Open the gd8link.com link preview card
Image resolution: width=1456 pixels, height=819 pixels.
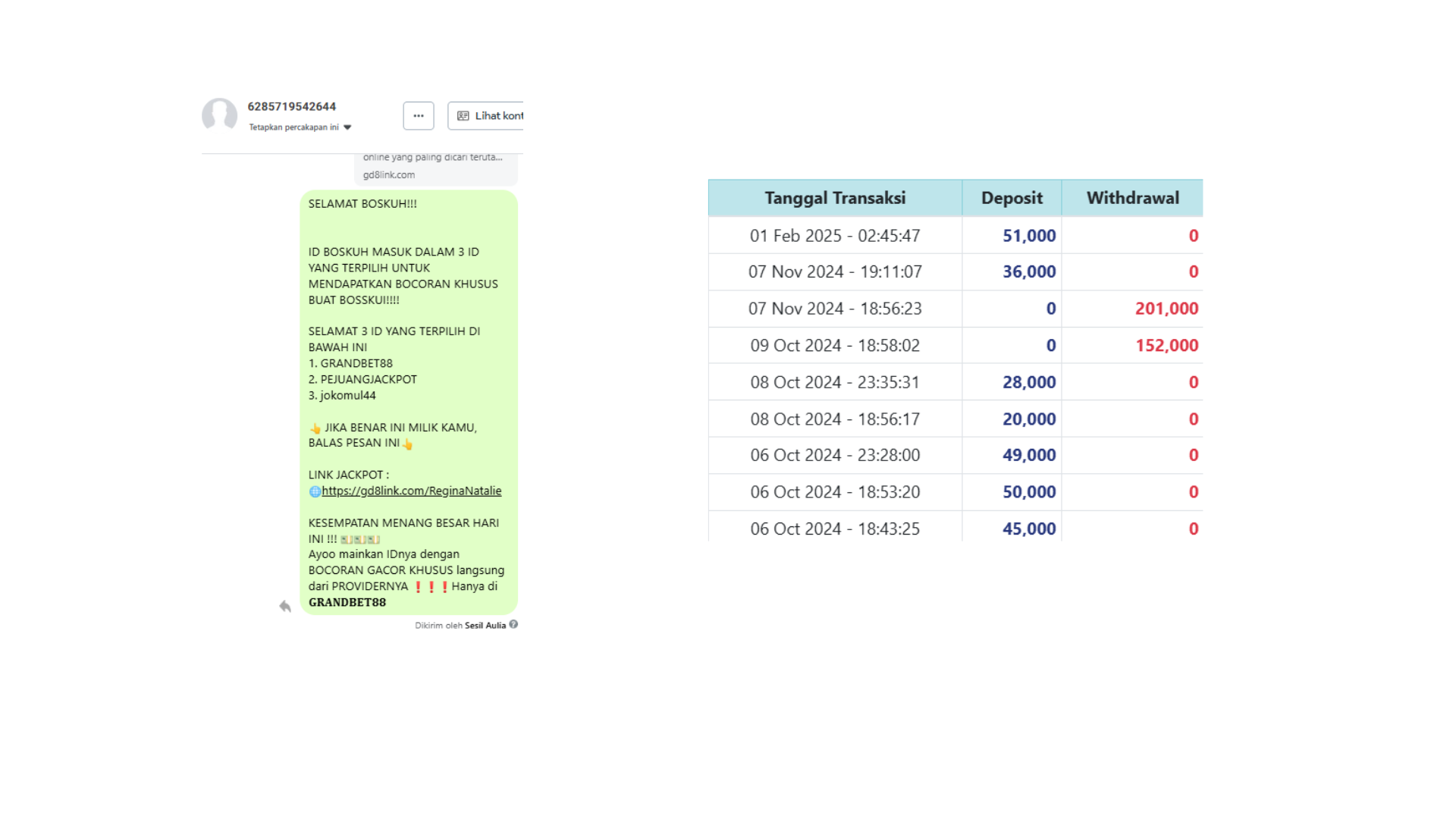coord(435,170)
